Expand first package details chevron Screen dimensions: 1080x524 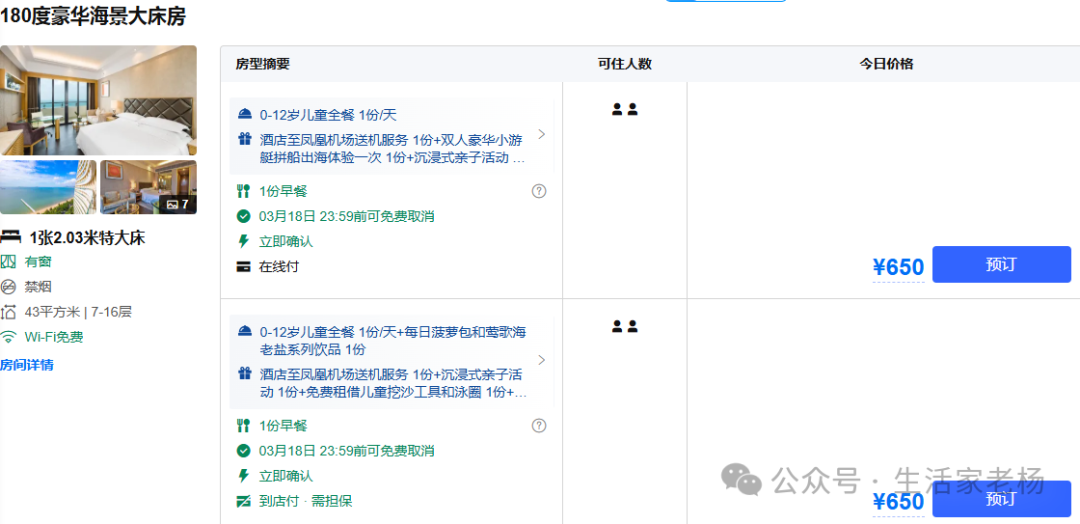[x=541, y=134]
